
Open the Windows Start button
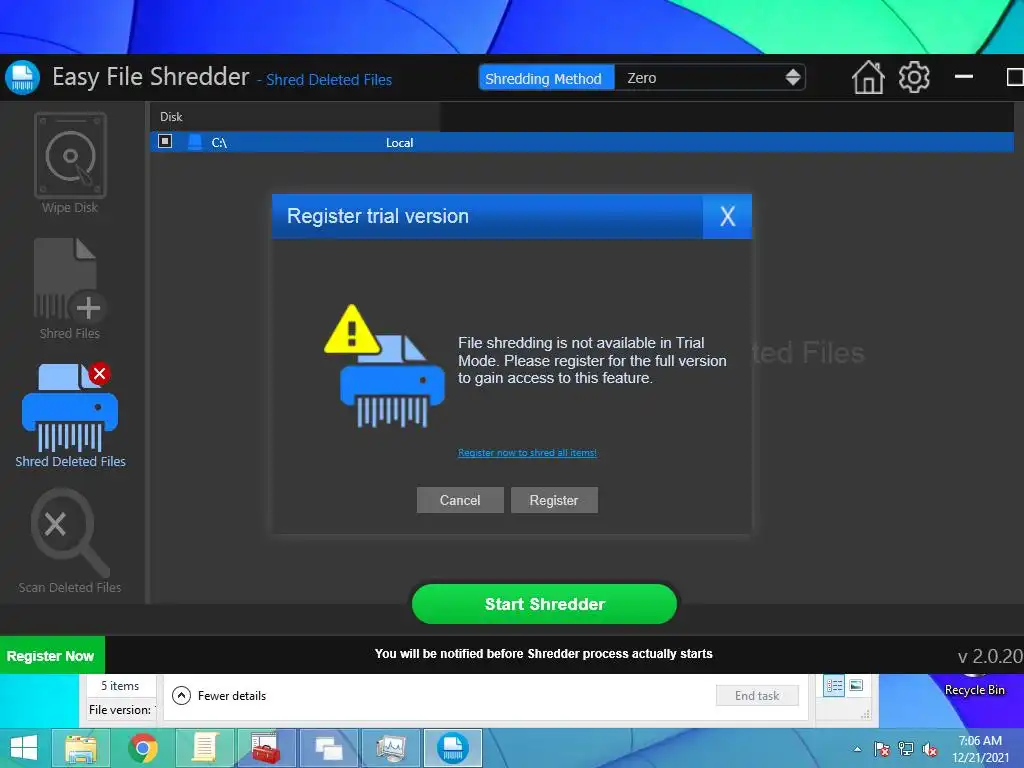point(24,748)
